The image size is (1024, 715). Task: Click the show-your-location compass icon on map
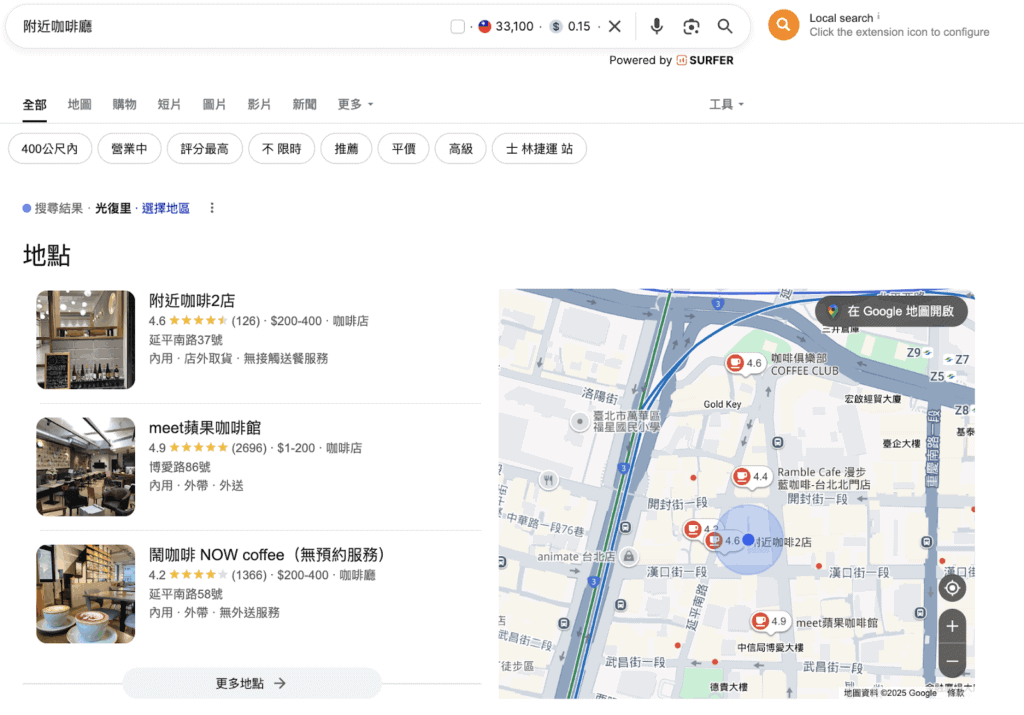pos(951,588)
